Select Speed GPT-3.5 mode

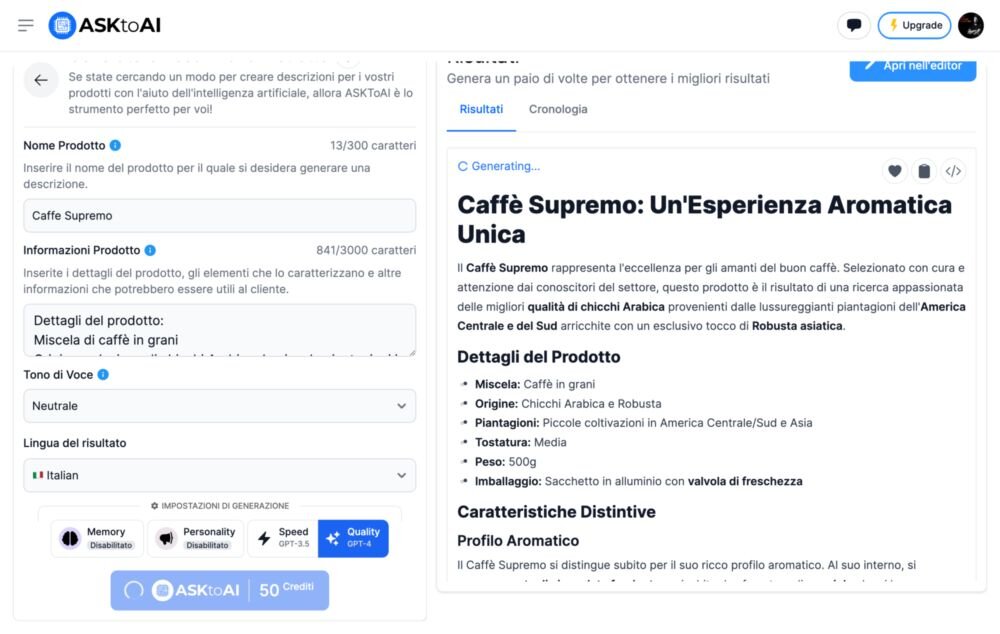[x=282, y=538]
